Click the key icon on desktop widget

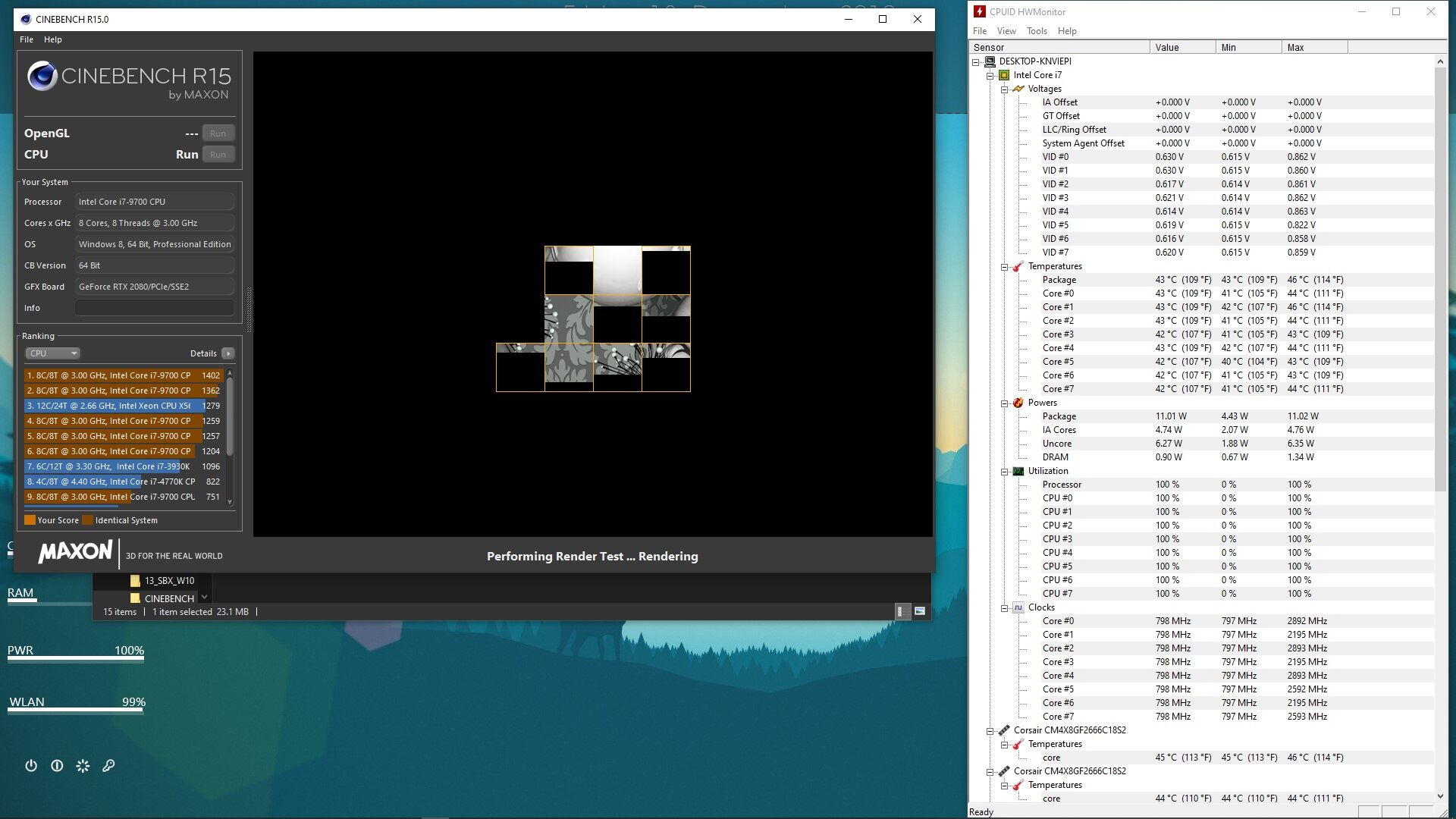click(x=108, y=765)
